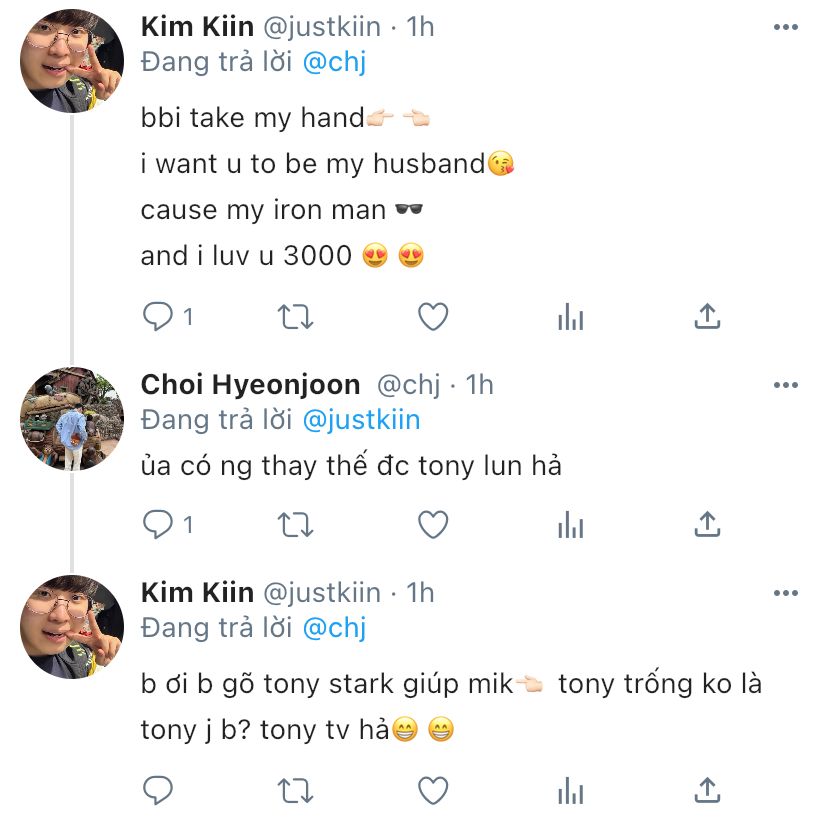
Task: Reply to Choi Hyeonjoon's tweet
Action: pyautogui.click(x=159, y=523)
